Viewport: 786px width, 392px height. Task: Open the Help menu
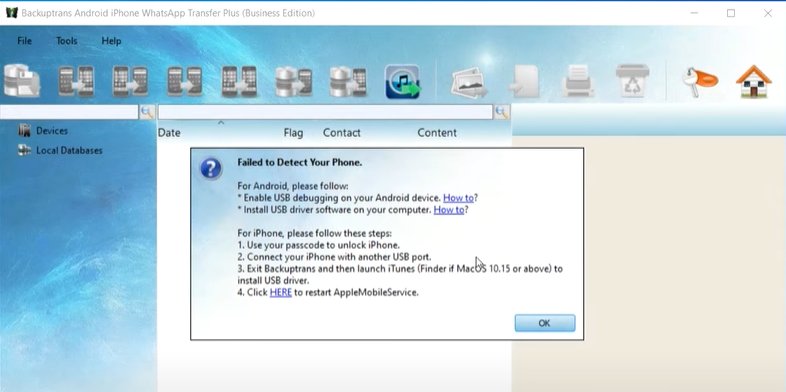(x=111, y=41)
